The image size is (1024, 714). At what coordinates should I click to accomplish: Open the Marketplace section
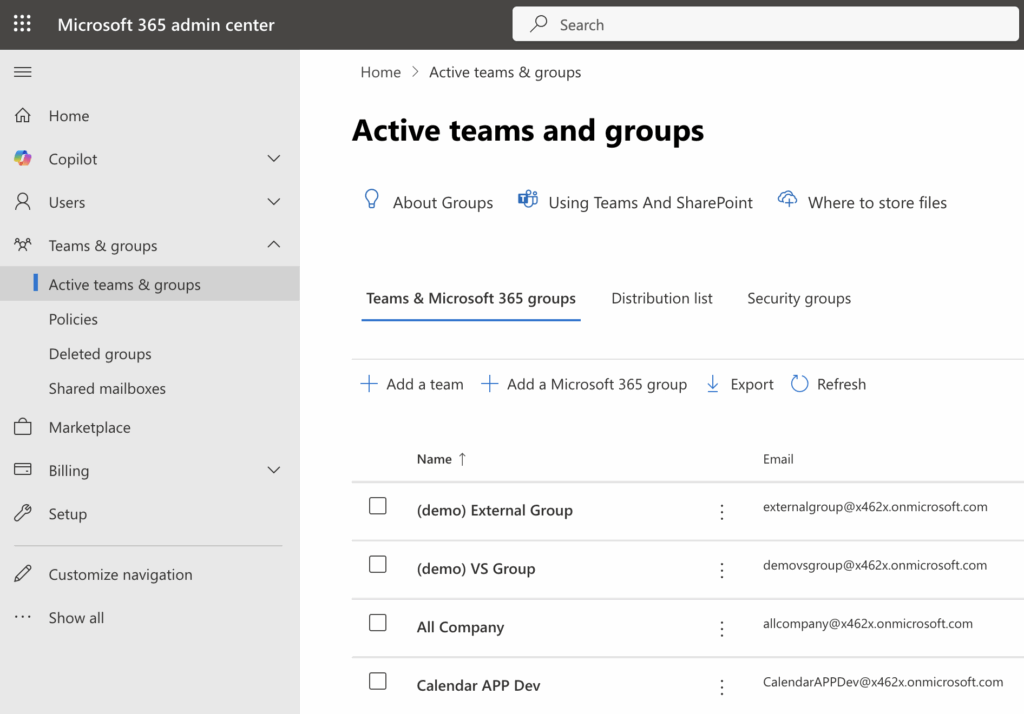tap(22, 427)
